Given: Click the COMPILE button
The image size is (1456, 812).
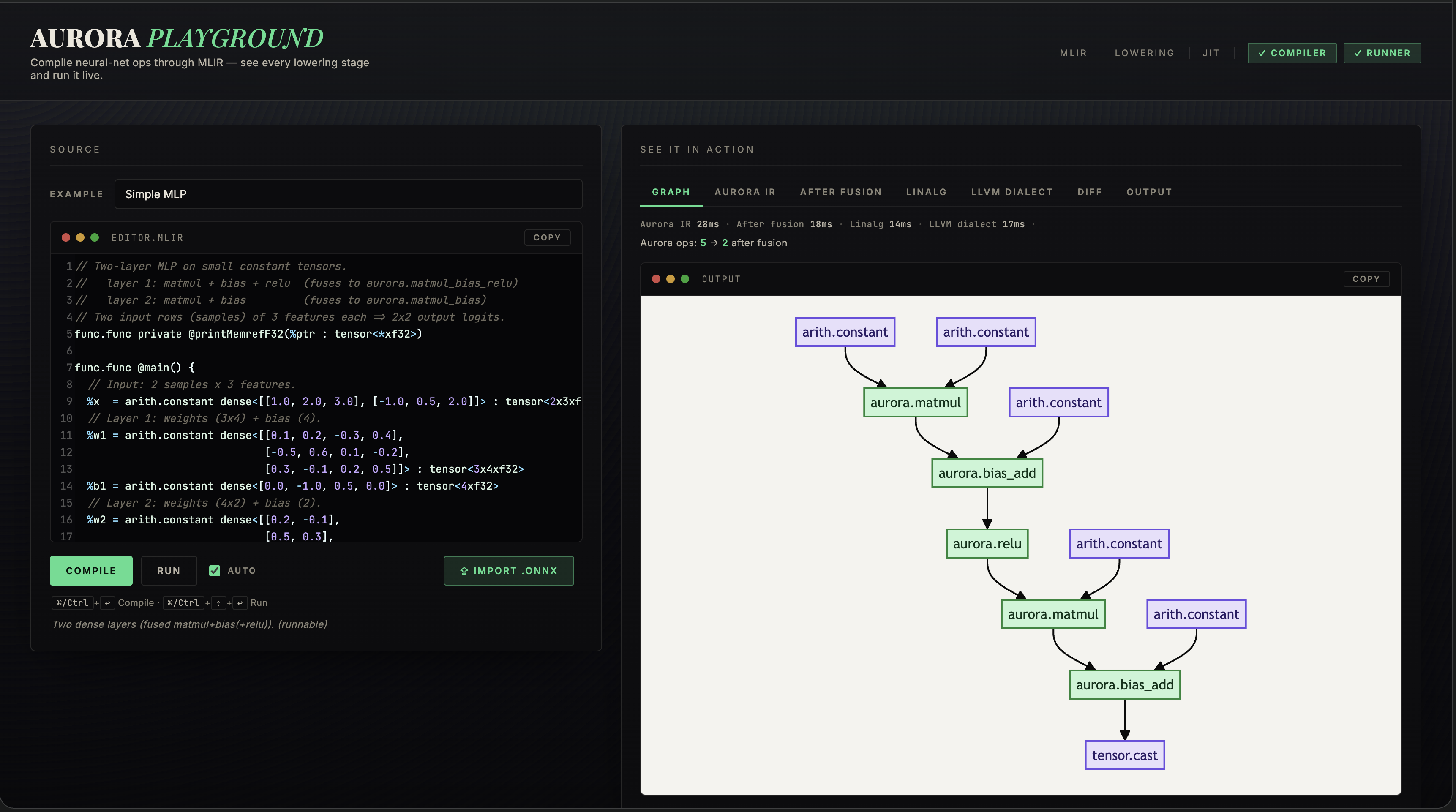Looking at the screenshot, I should pos(91,571).
